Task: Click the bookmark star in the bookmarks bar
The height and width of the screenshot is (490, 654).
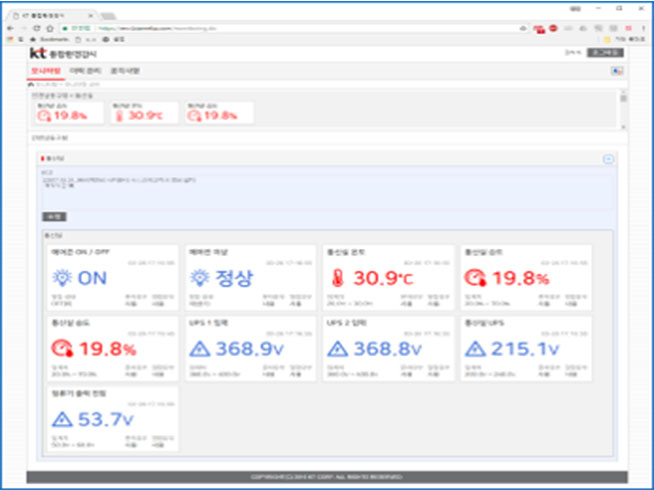Action: tap(33, 40)
